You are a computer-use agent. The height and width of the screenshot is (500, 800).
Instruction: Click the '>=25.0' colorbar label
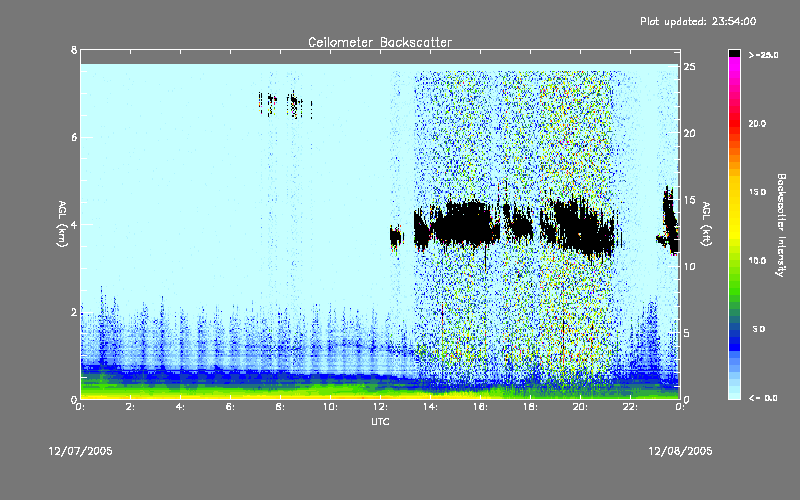763,55
